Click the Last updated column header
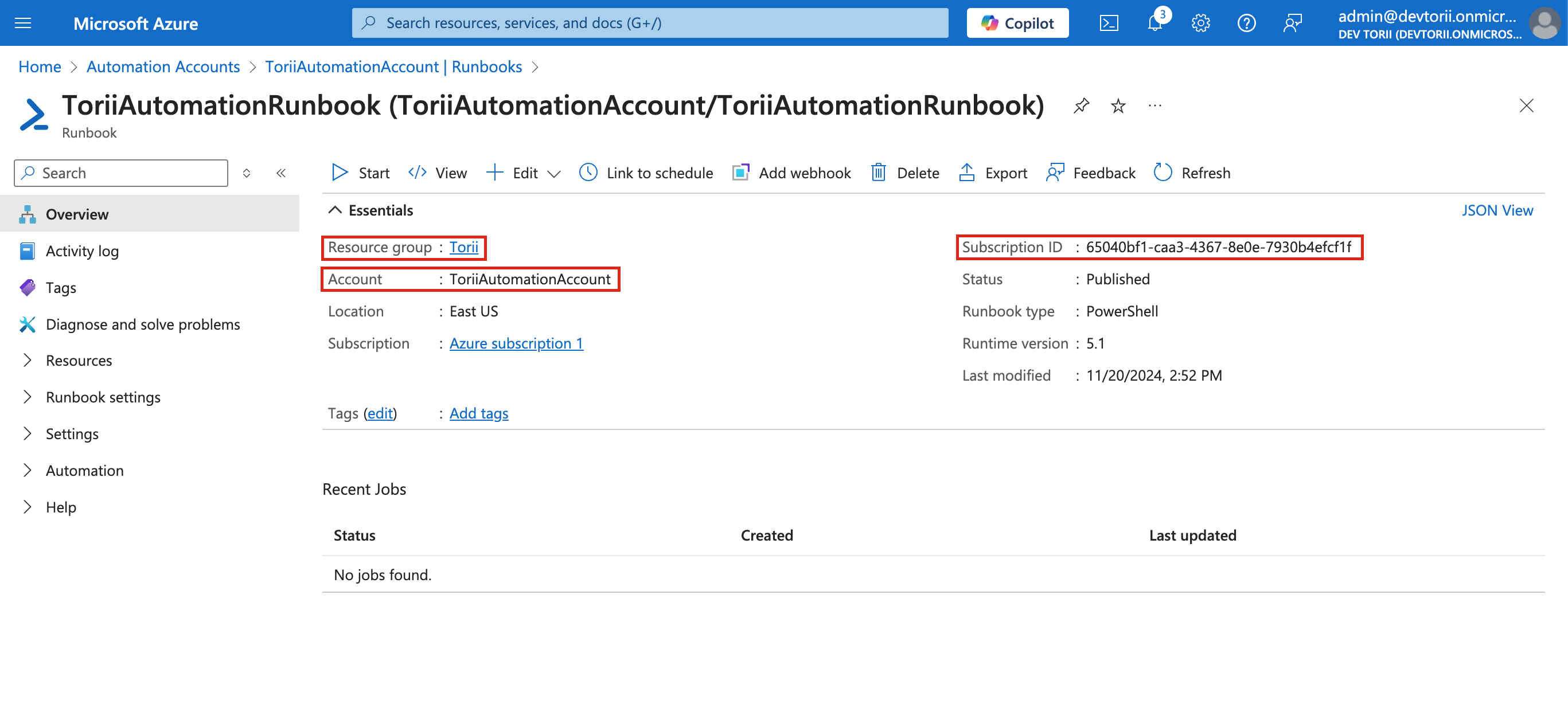Viewport: 1568px width, 712px height. (x=1192, y=535)
